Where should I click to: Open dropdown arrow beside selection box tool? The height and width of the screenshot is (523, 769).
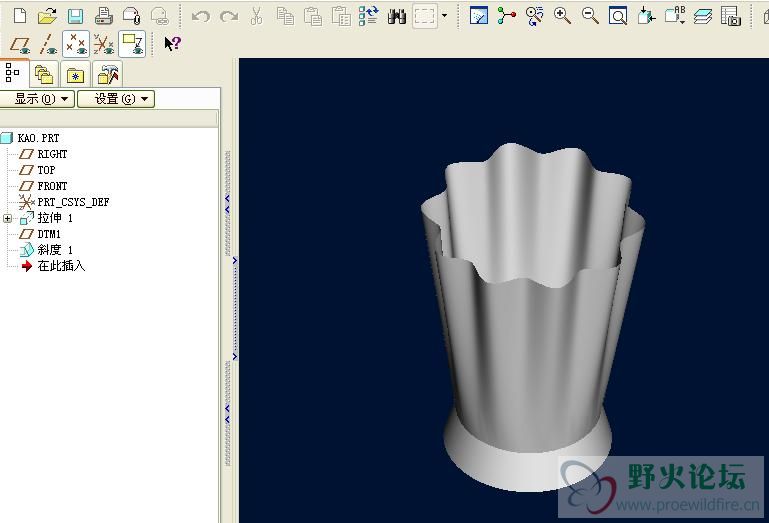444,16
